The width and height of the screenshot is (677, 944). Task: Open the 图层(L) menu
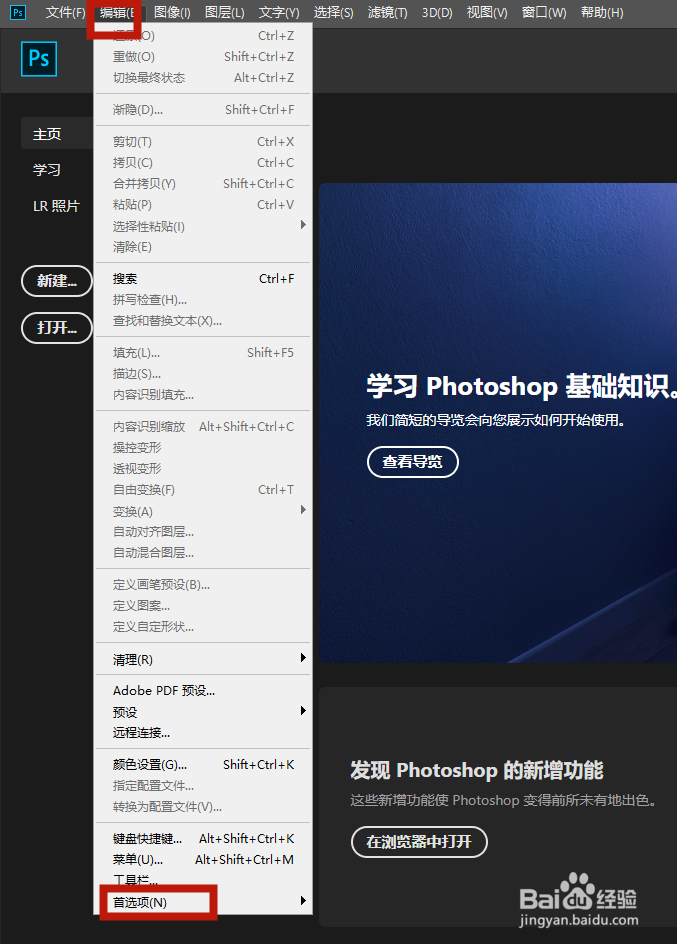224,13
